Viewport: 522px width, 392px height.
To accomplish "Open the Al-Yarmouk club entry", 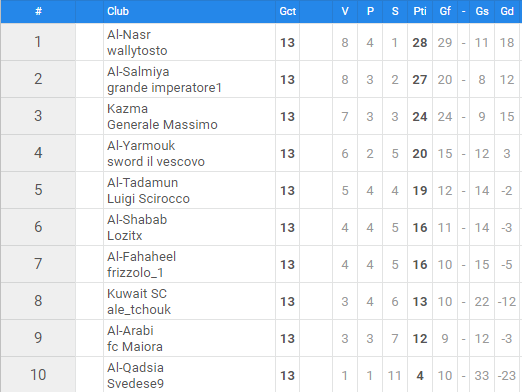I will (x=141, y=146).
